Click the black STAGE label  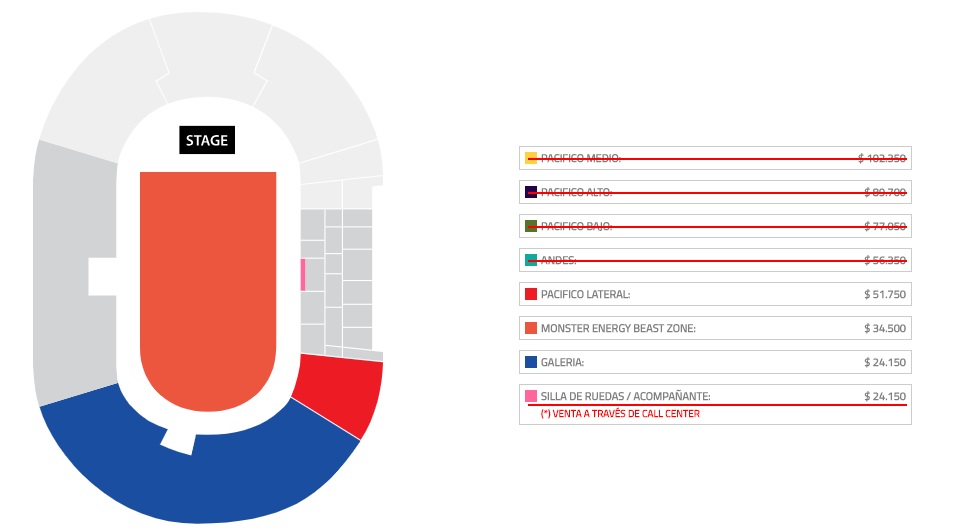[x=207, y=141]
